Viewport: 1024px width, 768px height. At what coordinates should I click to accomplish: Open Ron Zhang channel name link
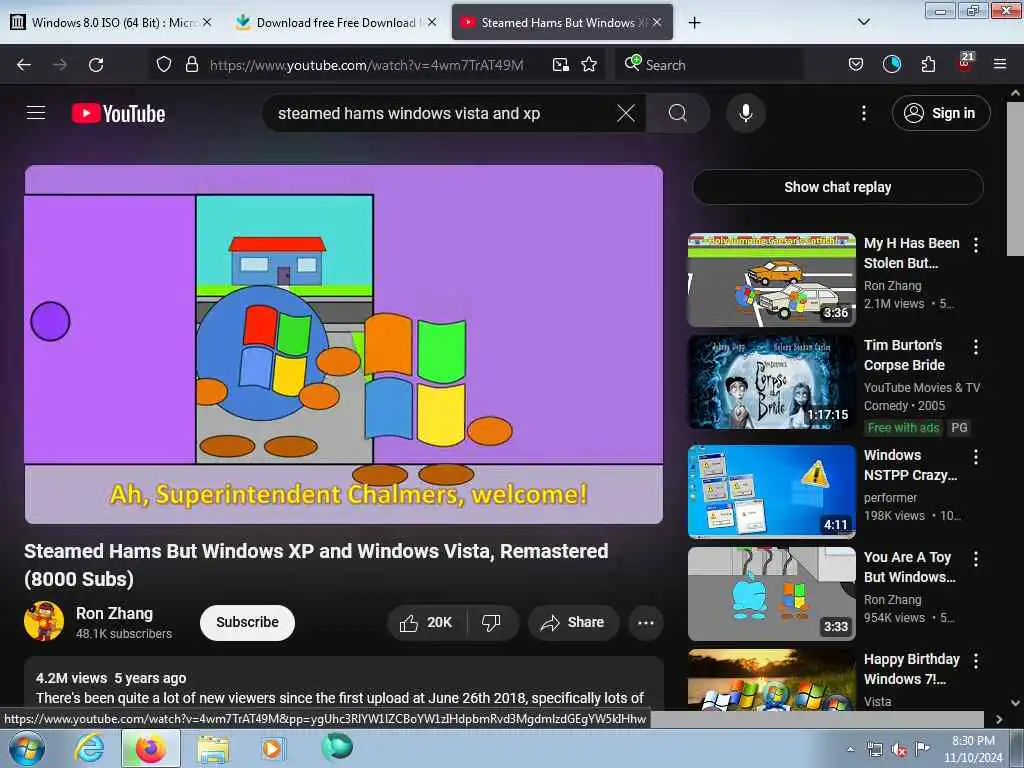tap(114, 613)
